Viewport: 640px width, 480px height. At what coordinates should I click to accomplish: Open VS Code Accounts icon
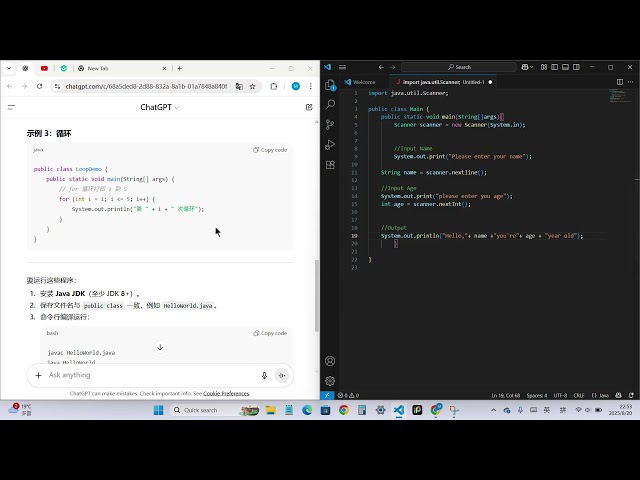click(x=330, y=361)
